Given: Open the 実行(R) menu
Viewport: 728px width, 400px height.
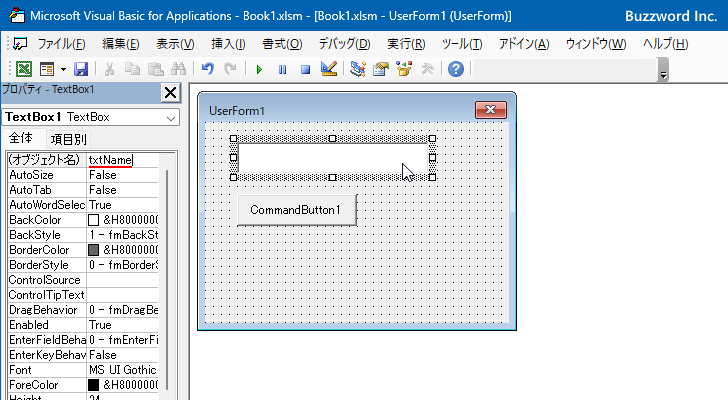Looking at the screenshot, I should pyautogui.click(x=406, y=44).
